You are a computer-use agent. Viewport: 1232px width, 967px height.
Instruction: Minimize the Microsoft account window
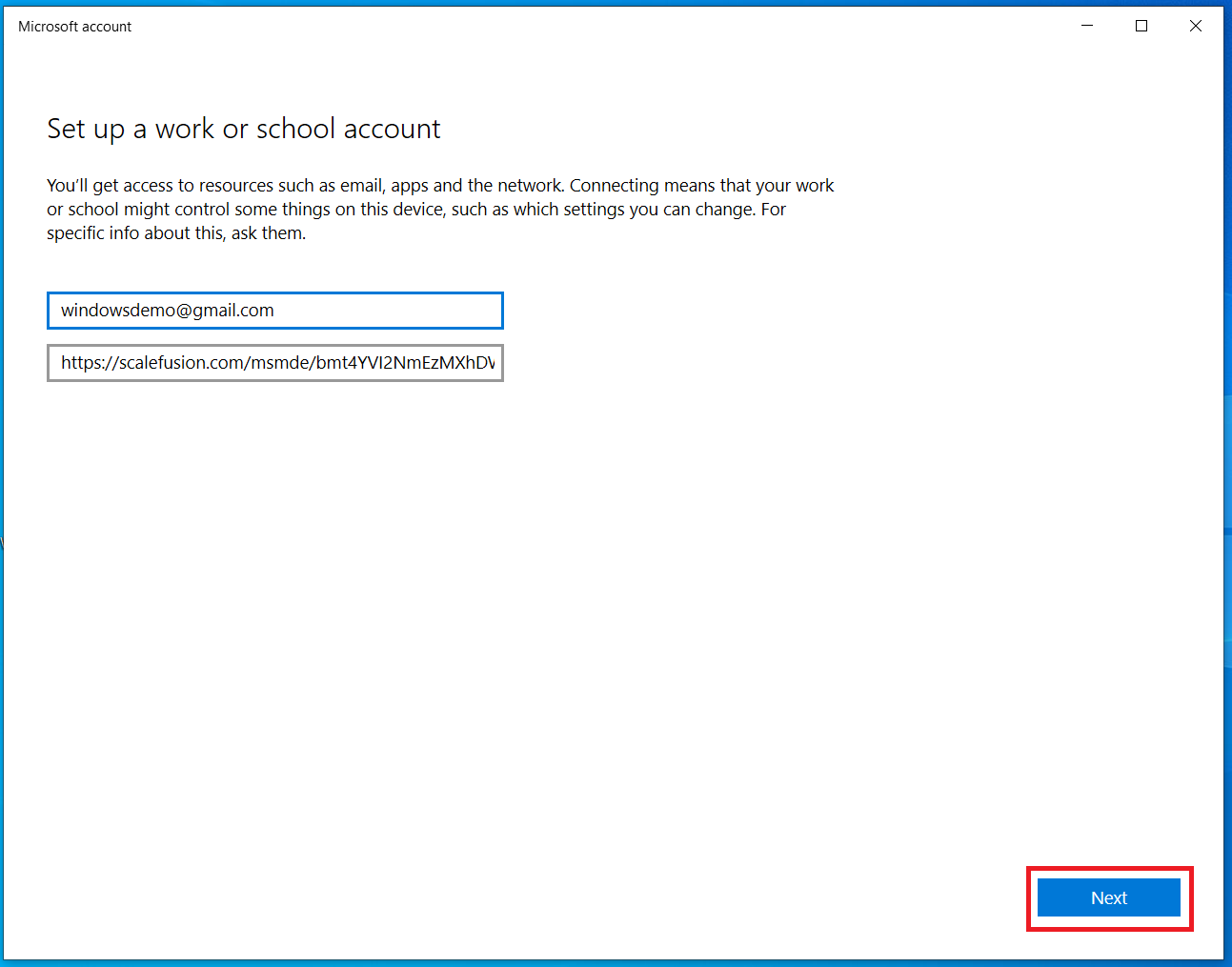[x=1087, y=26]
